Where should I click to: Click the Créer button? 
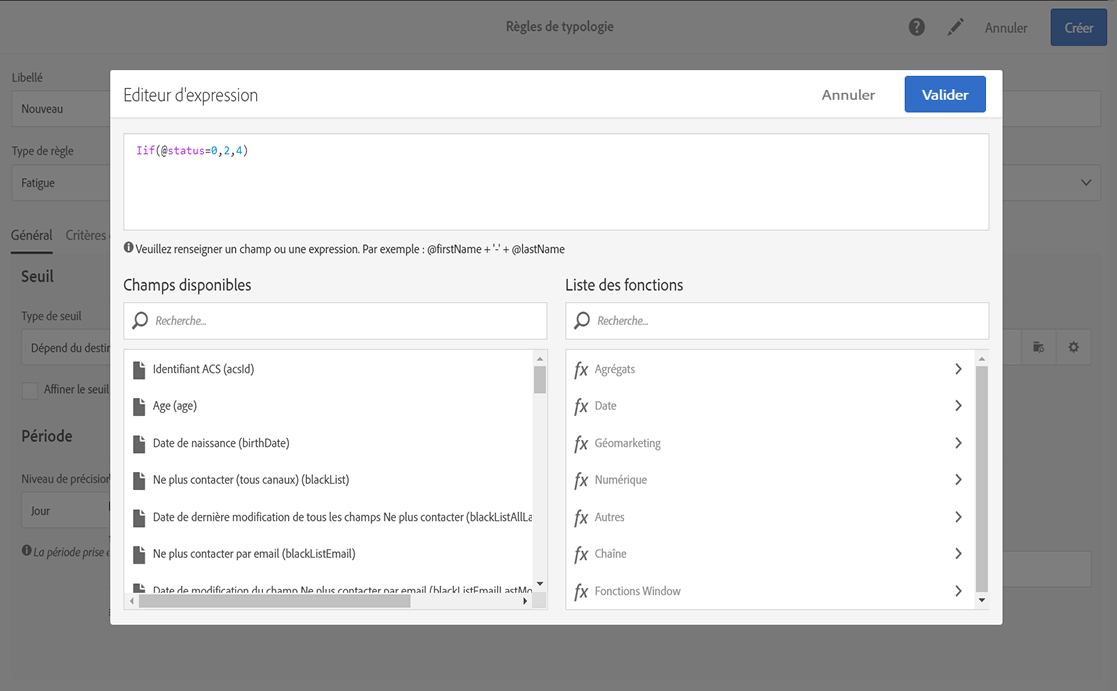click(1078, 28)
